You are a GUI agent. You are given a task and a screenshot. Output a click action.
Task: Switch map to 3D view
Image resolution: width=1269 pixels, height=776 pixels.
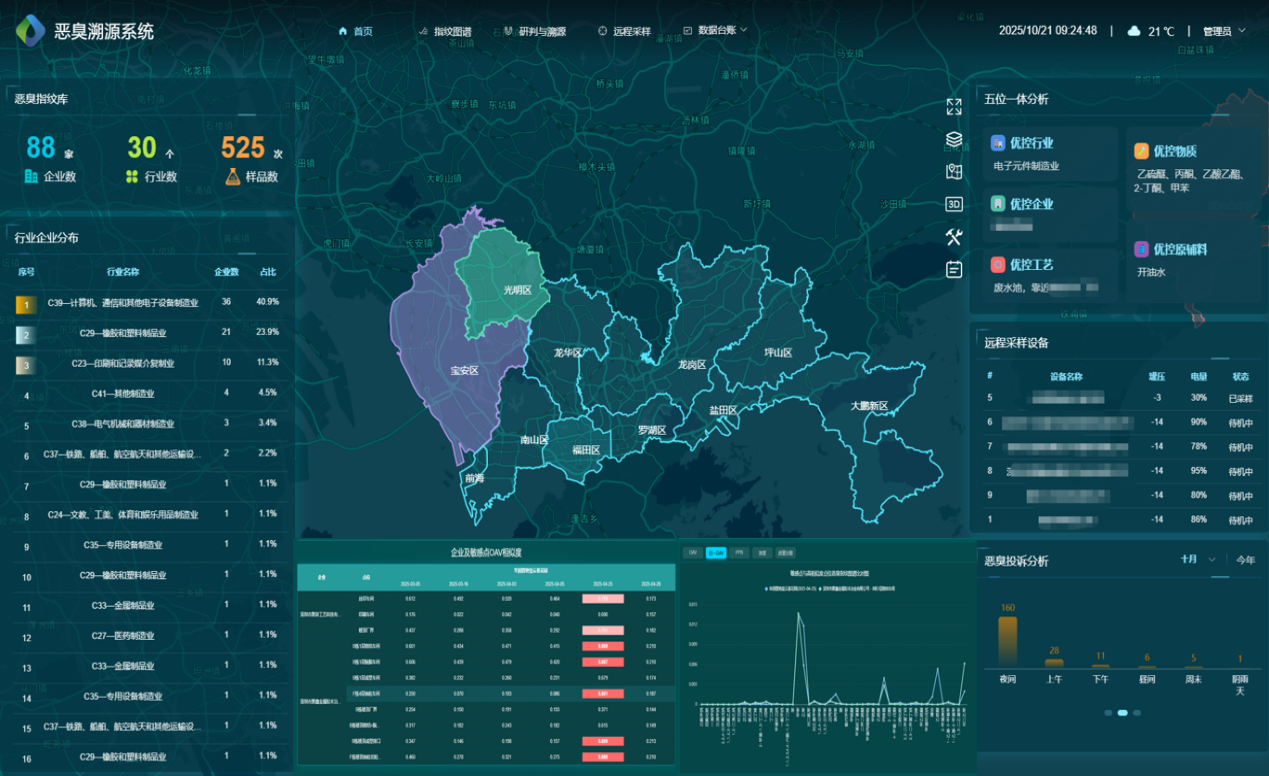[x=954, y=204]
